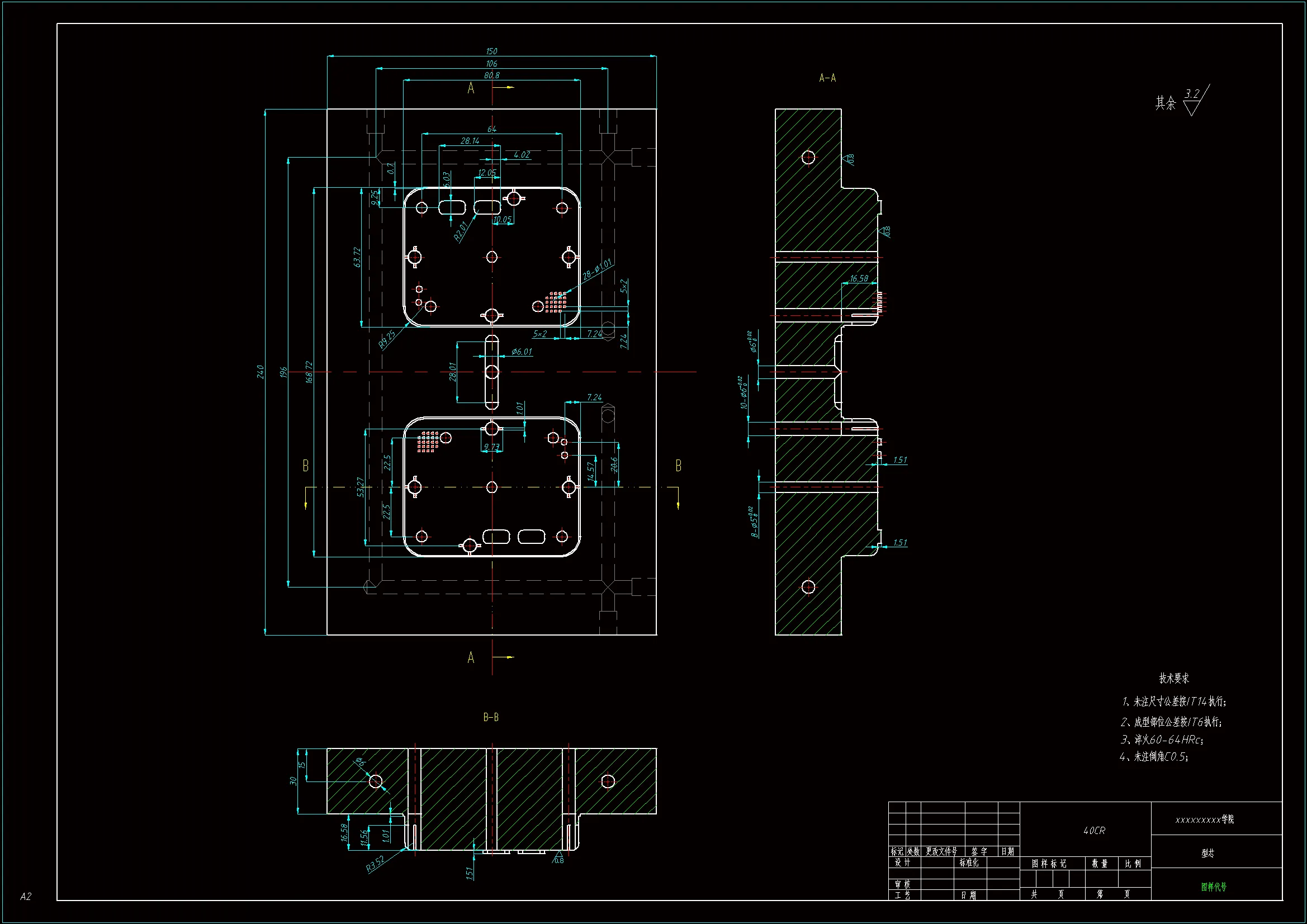The image size is (1307, 924).
Task: Select the 28.14 horizontal dimension text
Action: 470,141
